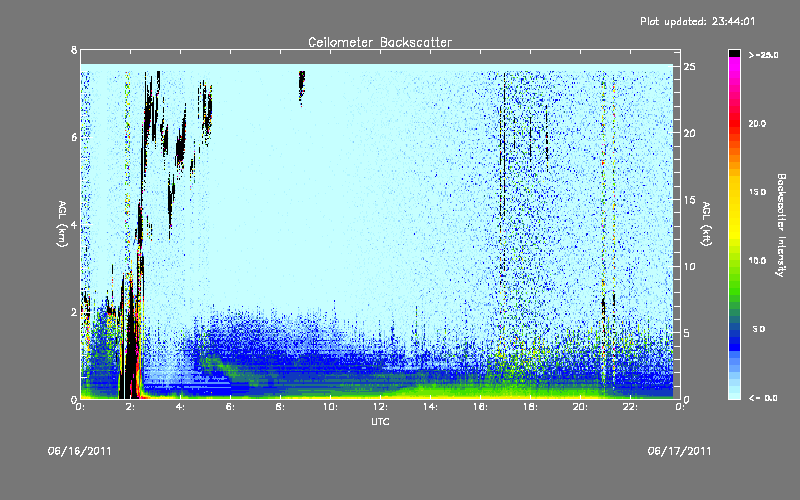Click the 6 tick on the km axis
Screen dimensions: 800x500
[74, 138]
